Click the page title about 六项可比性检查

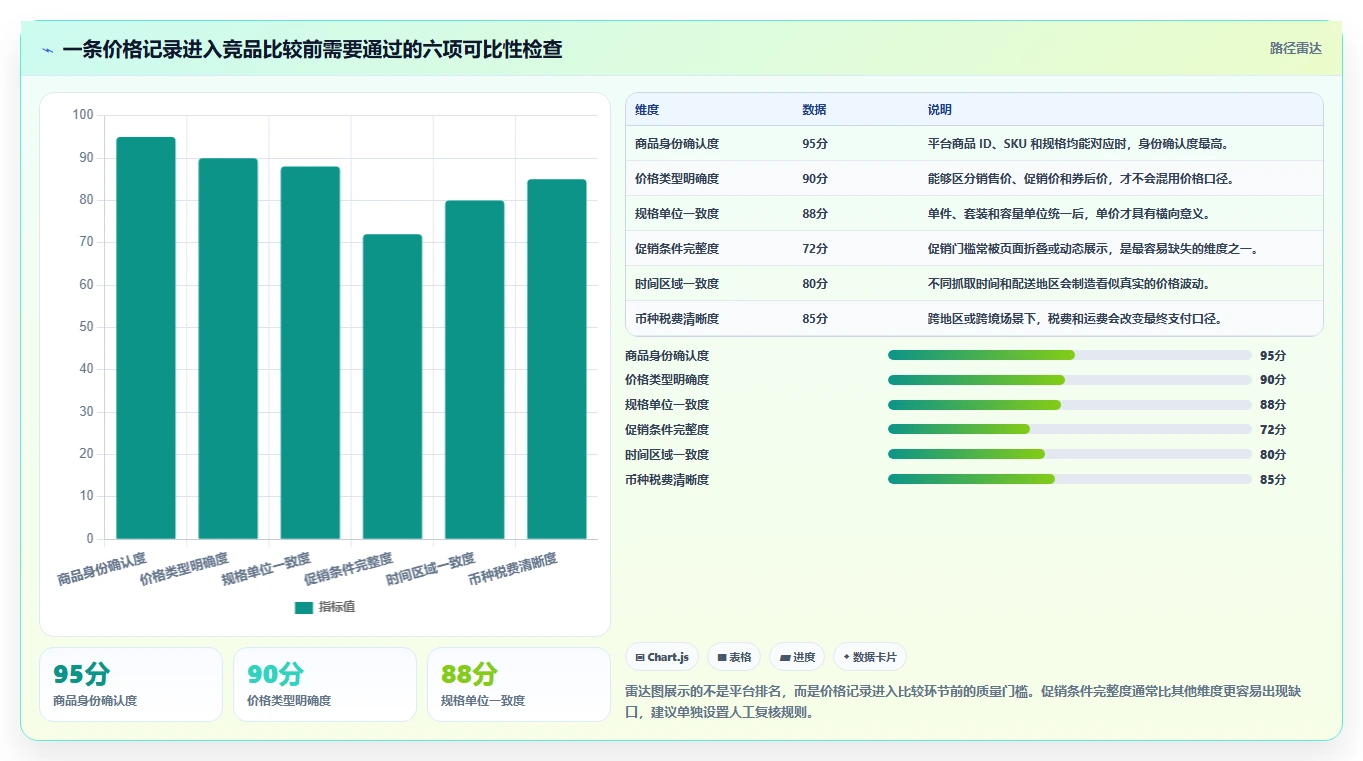[x=312, y=49]
